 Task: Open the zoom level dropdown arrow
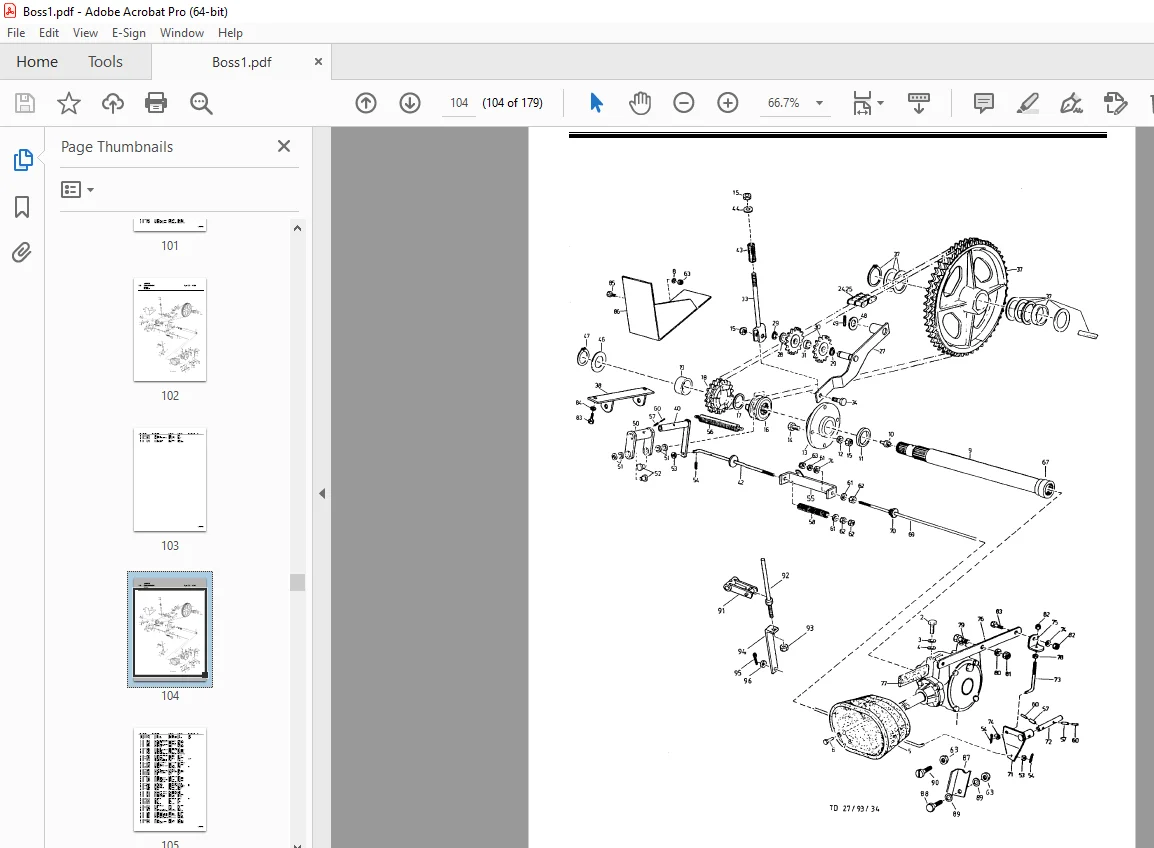coord(819,103)
